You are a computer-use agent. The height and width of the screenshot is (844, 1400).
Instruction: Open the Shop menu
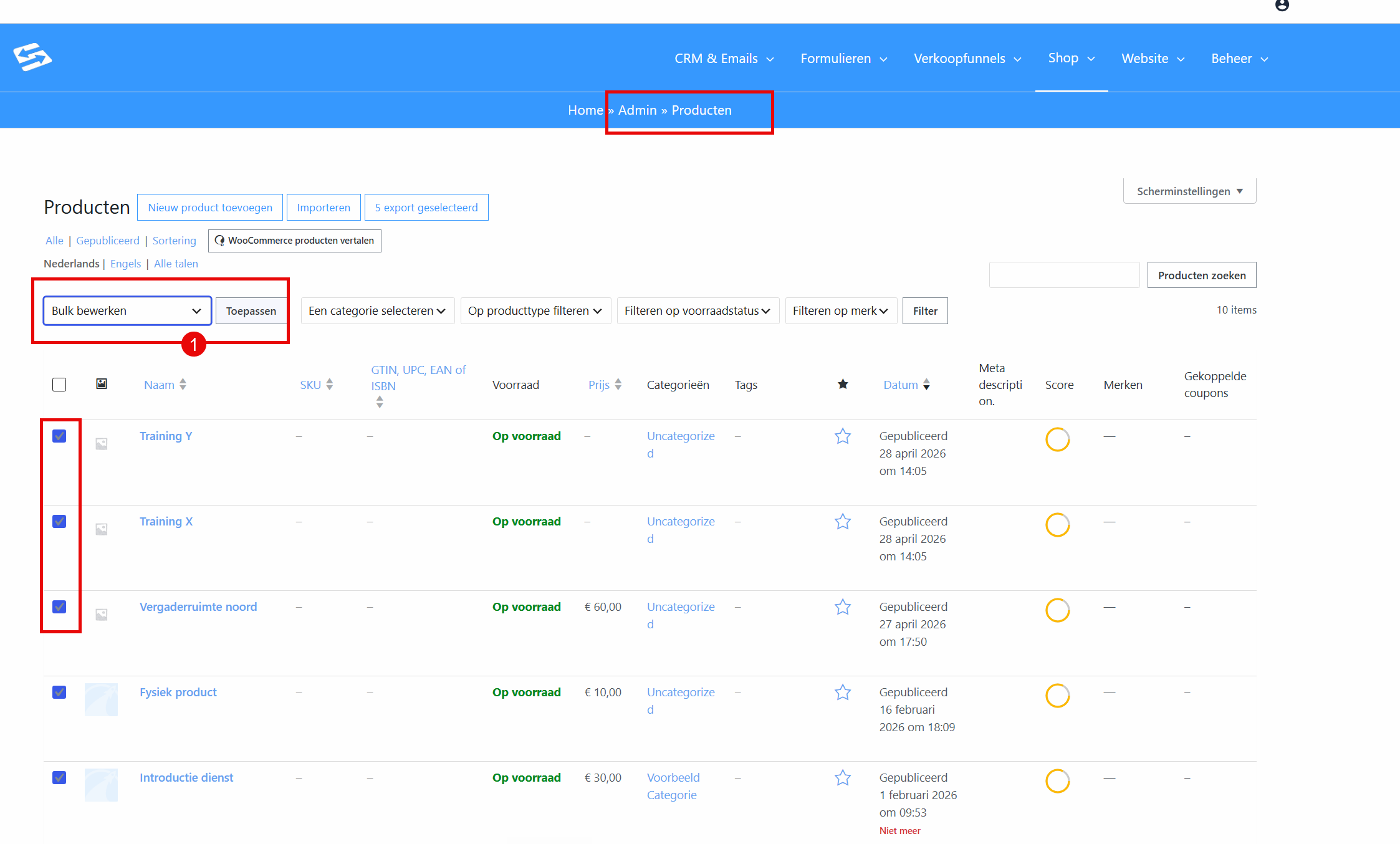point(1072,58)
